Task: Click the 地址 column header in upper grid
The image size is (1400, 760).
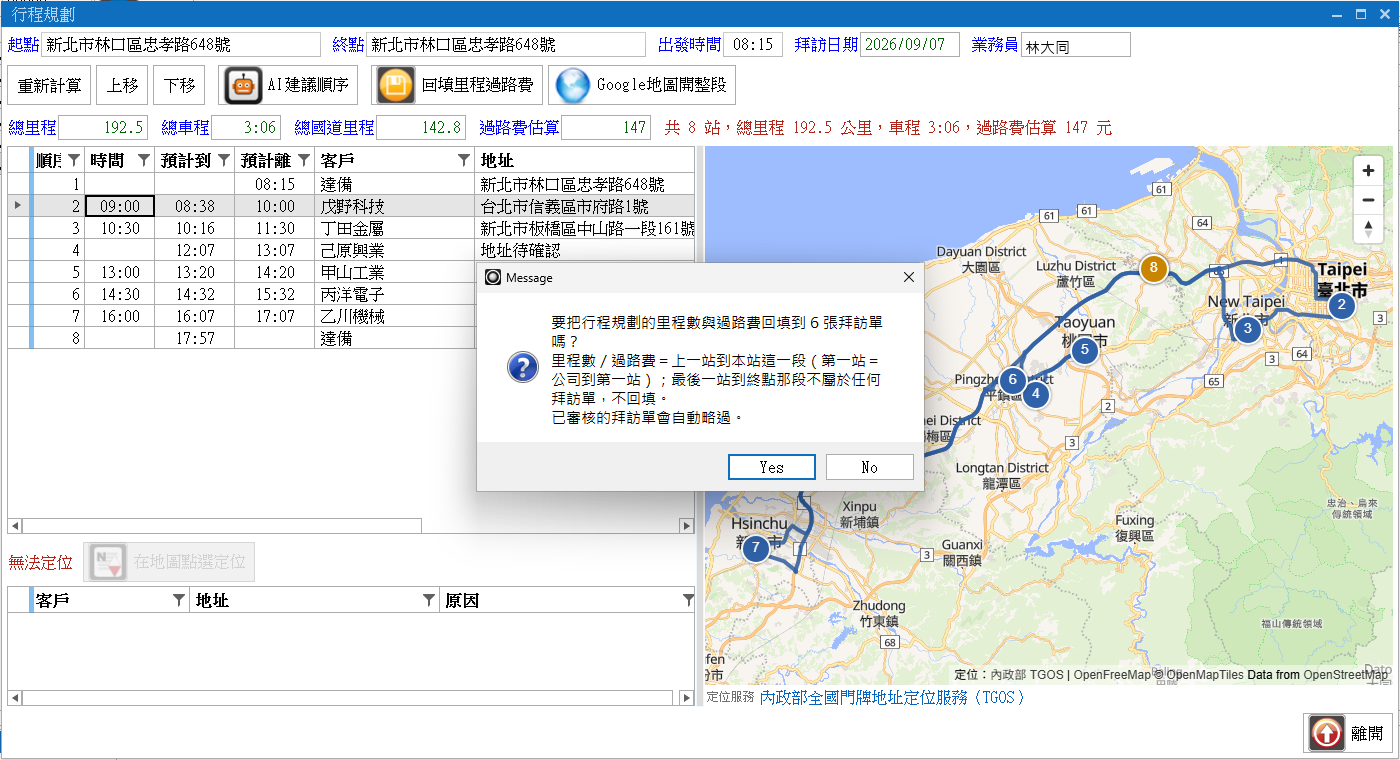Action: 585,160
